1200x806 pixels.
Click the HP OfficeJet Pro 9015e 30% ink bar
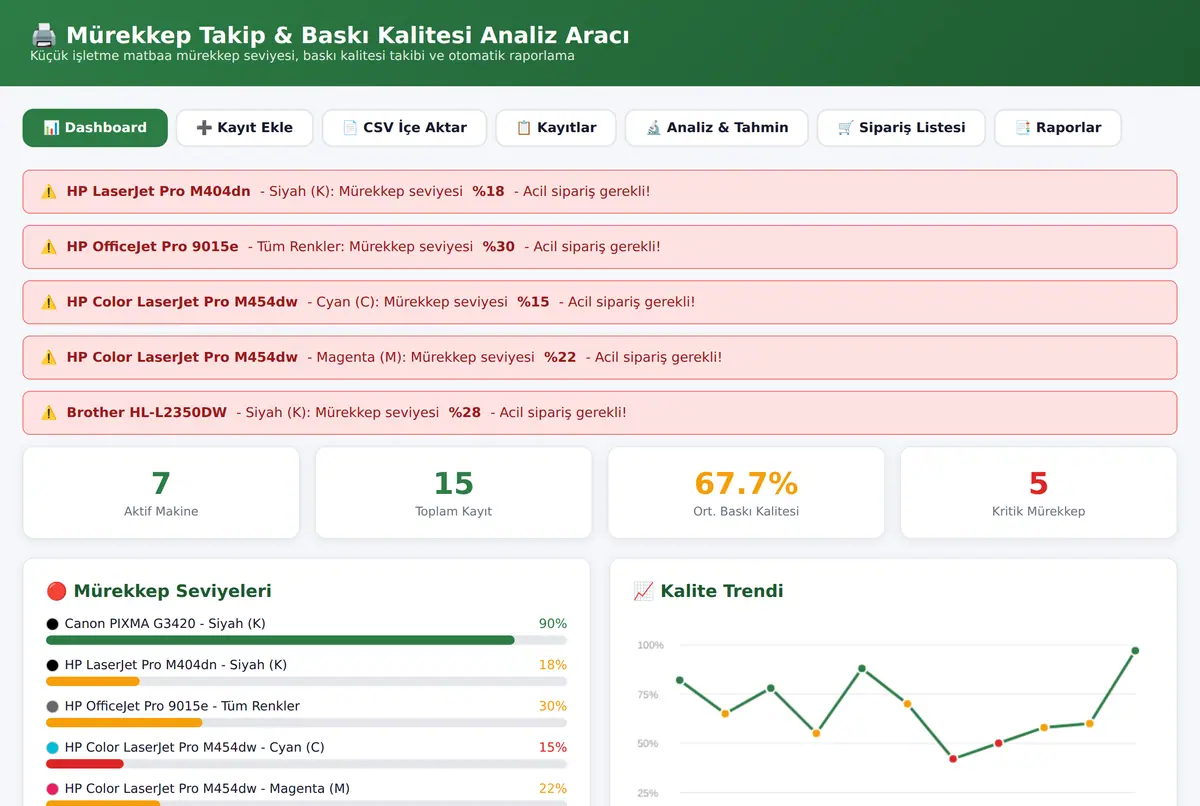tap(306, 722)
